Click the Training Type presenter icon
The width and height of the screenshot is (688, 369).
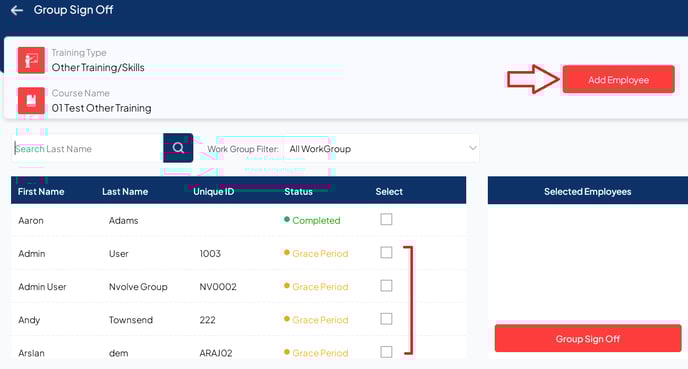[x=31, y=60]
